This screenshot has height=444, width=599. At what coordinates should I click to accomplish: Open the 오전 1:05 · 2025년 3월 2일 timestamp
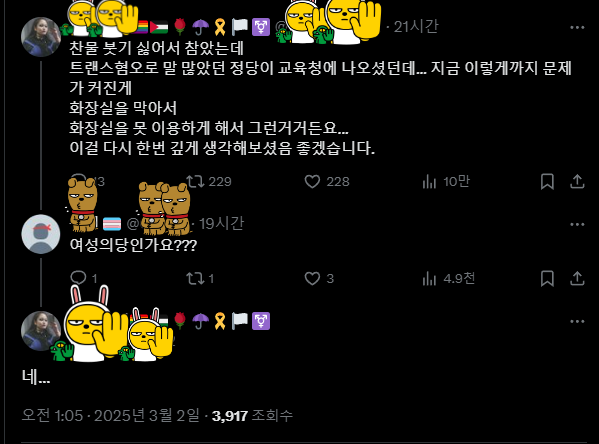(110, 415)
